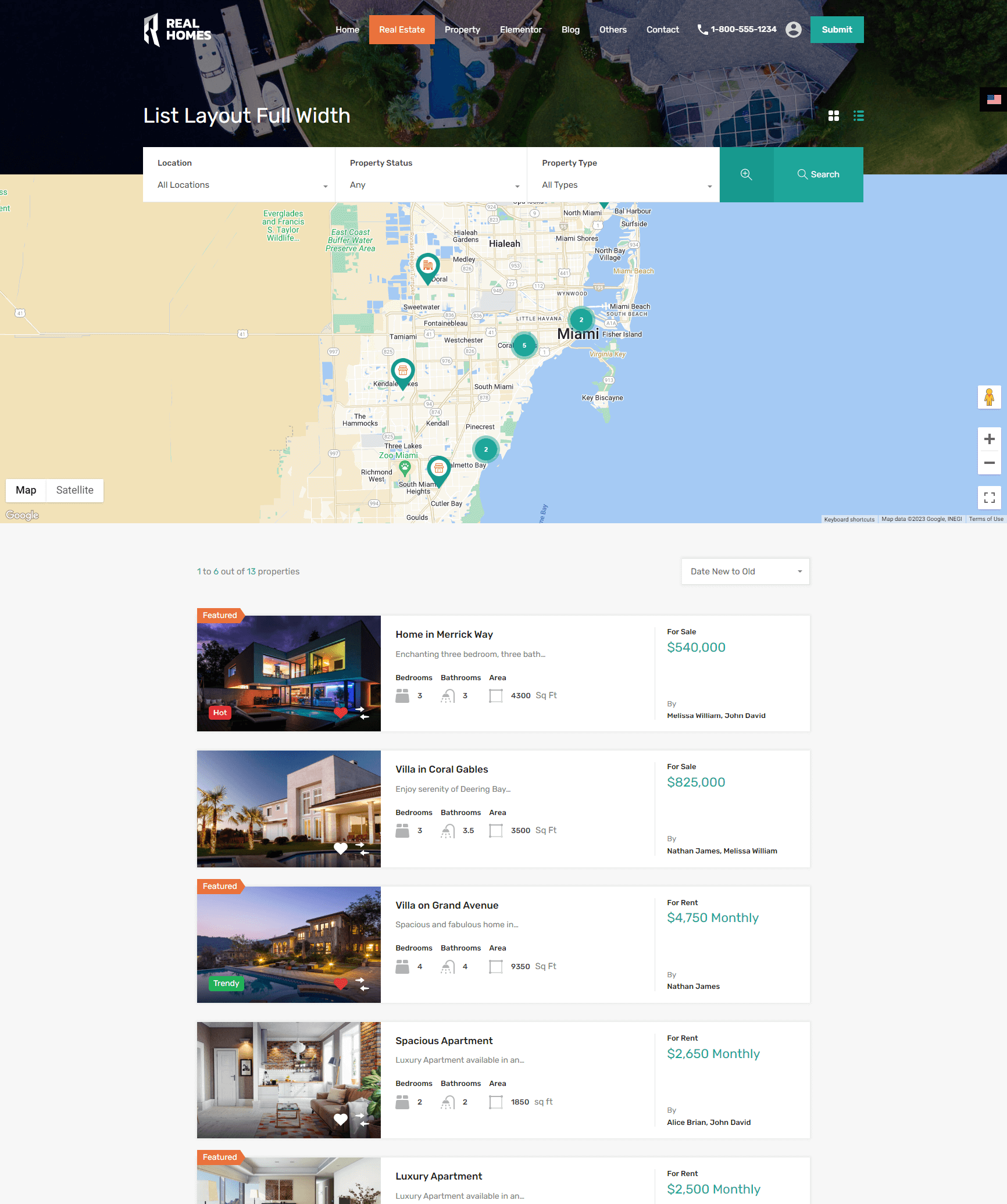Click the phone icon beside 1-800-555-1234
1007x1204 pixels.
click(x=702, y=30)
